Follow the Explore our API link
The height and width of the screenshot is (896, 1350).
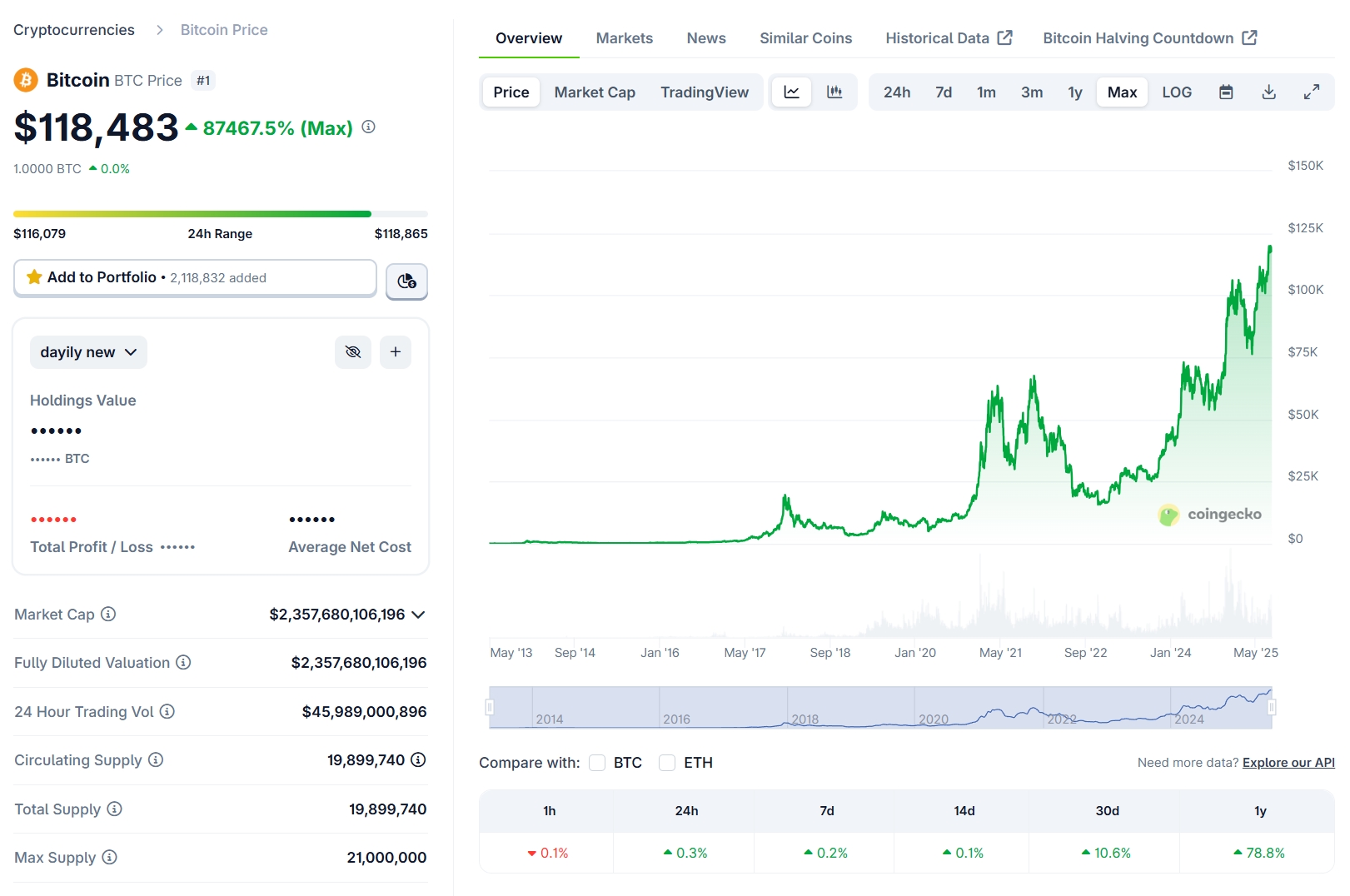tap(1288, 763)
